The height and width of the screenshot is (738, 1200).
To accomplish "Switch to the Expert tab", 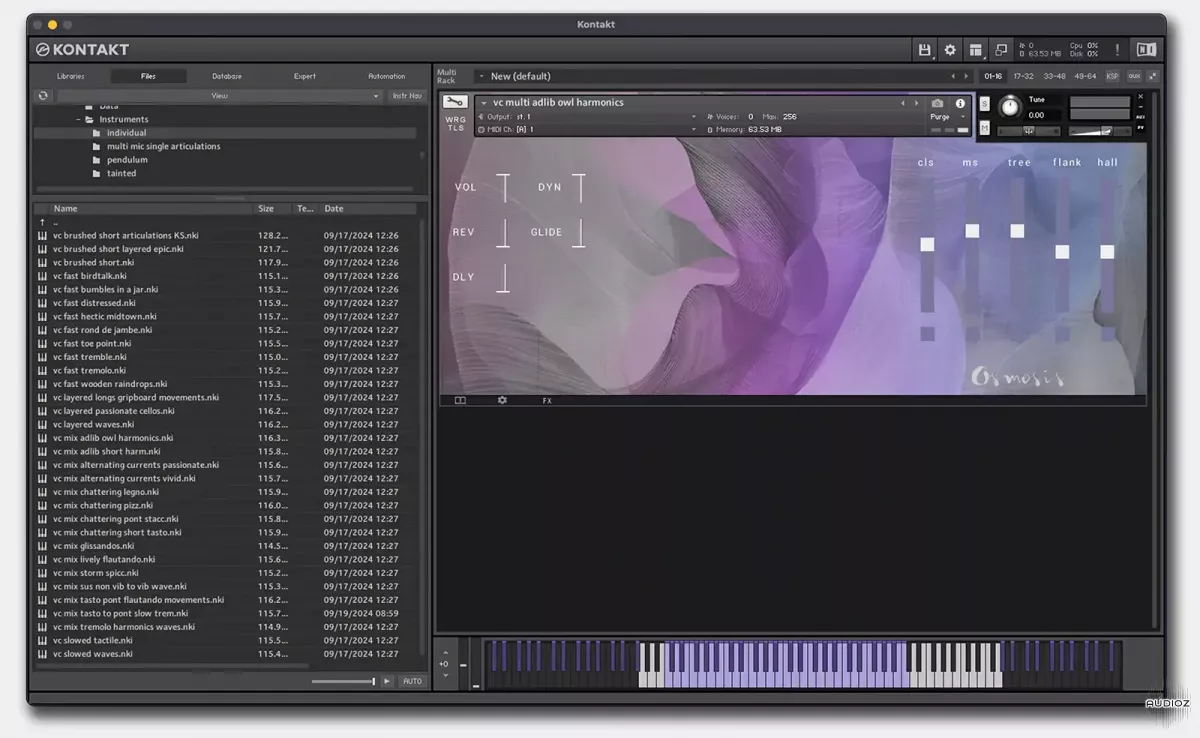I will point(305,76).
